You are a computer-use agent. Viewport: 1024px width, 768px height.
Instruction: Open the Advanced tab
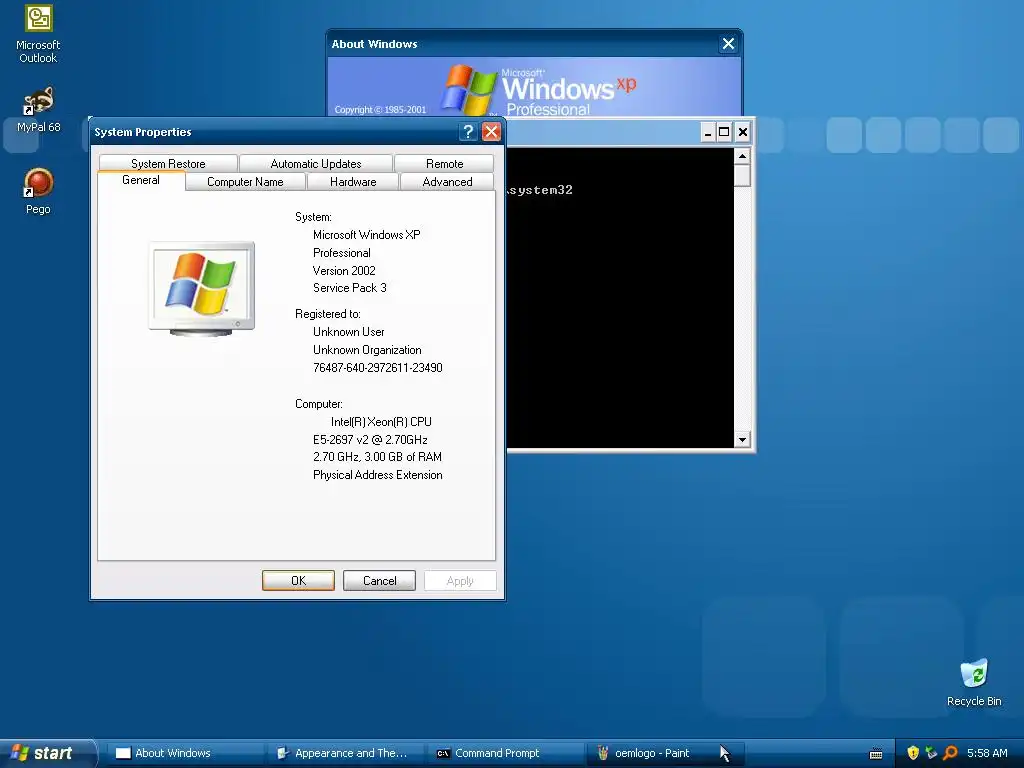[x=447, y=182]
